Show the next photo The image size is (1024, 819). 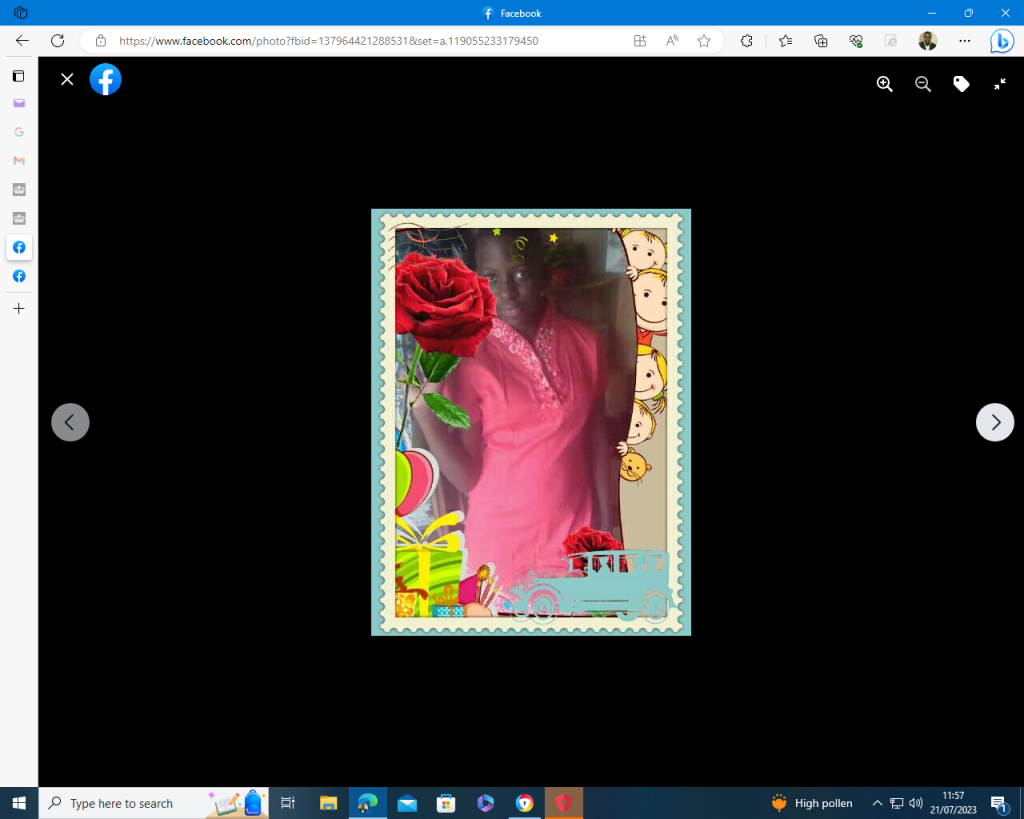tap(994, 422)
